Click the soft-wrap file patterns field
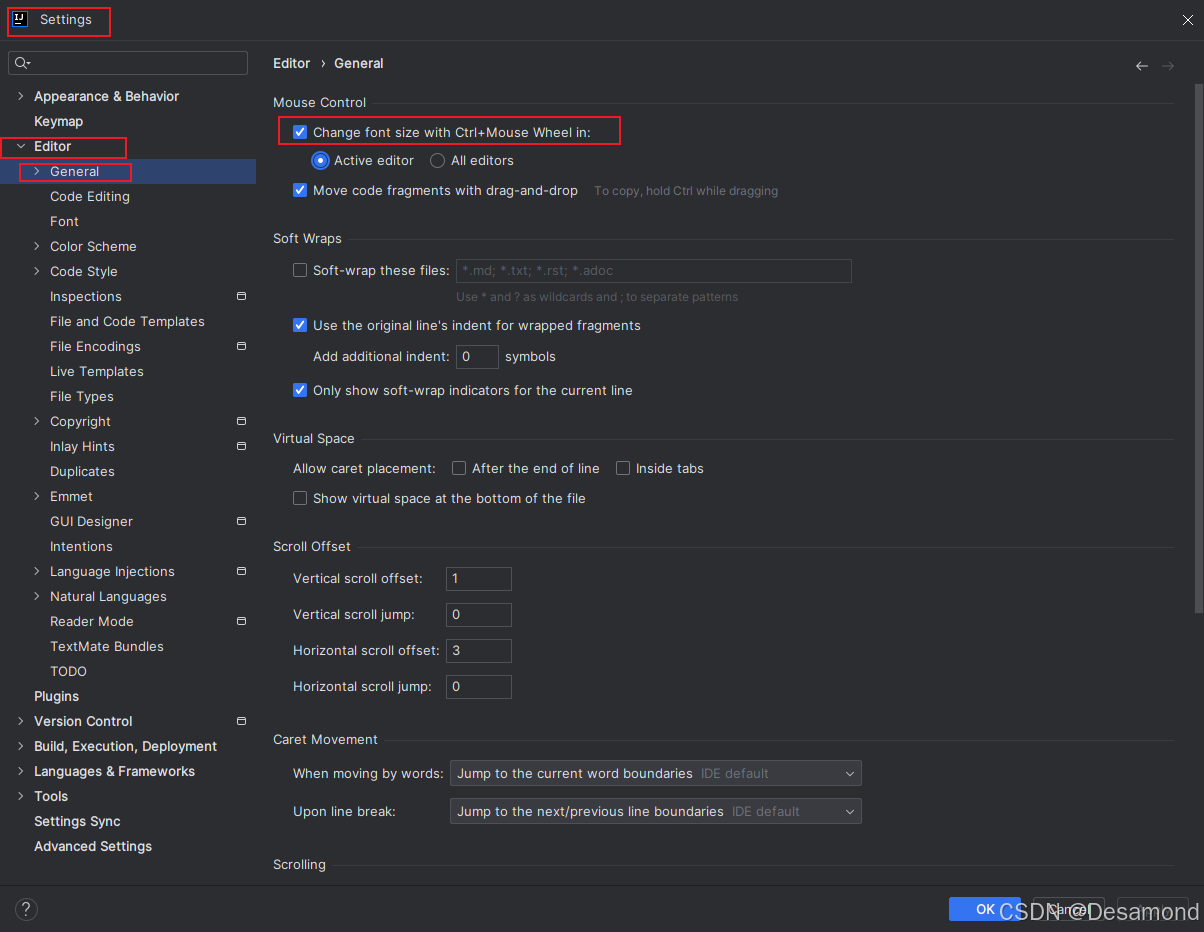This screenshot has height=932, width=1204. (654, 270)
